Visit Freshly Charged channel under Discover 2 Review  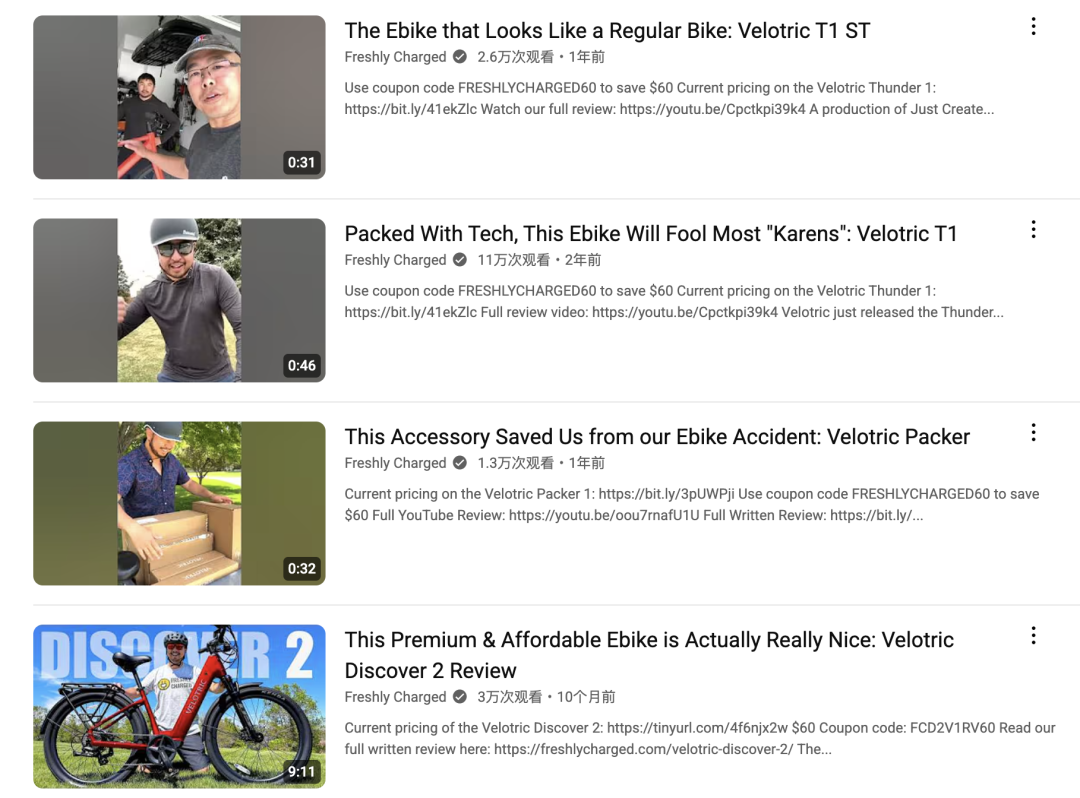click(x=395, y=697)
